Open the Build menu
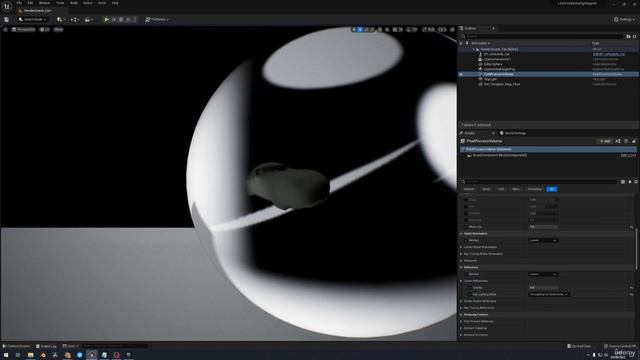Screen dimensions: 640x360 coord(74,3)
